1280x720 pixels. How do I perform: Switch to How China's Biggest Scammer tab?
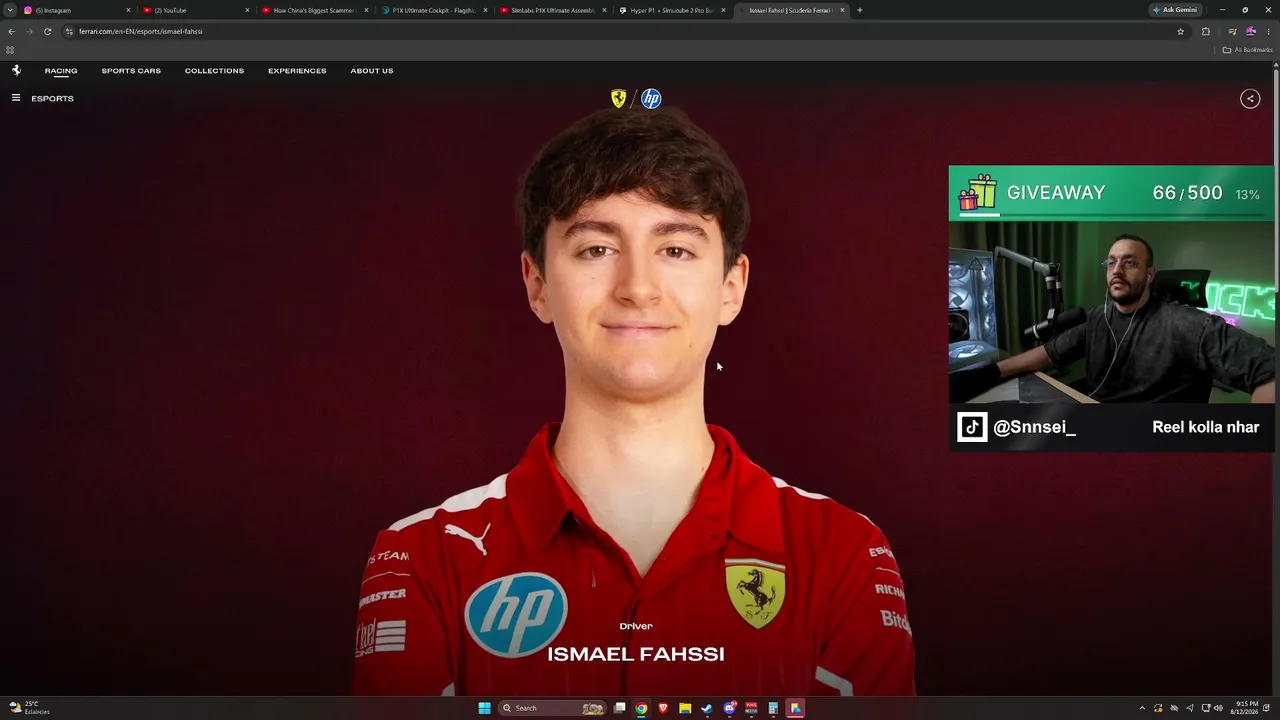pyautogui.click(x=314, y=10)
